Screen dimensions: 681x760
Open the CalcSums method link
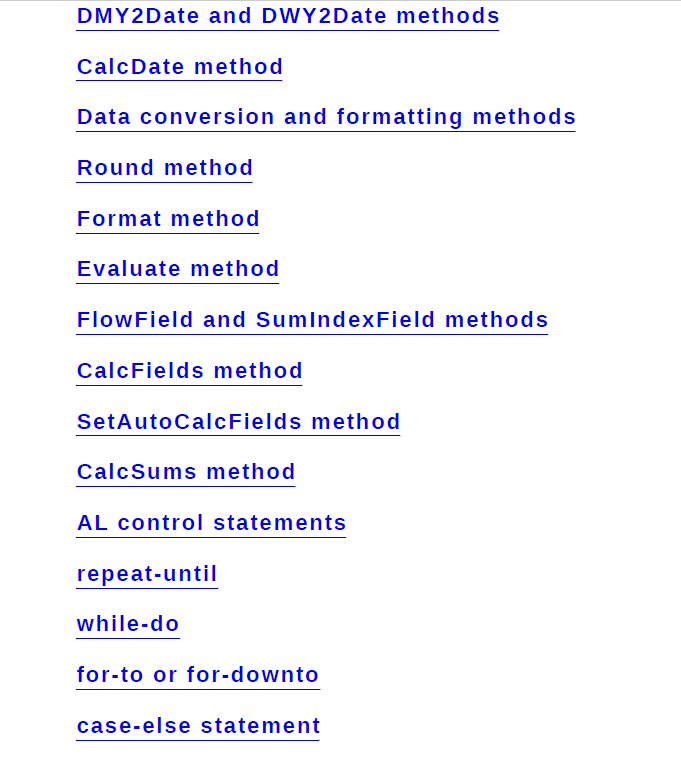coord(186,472)
